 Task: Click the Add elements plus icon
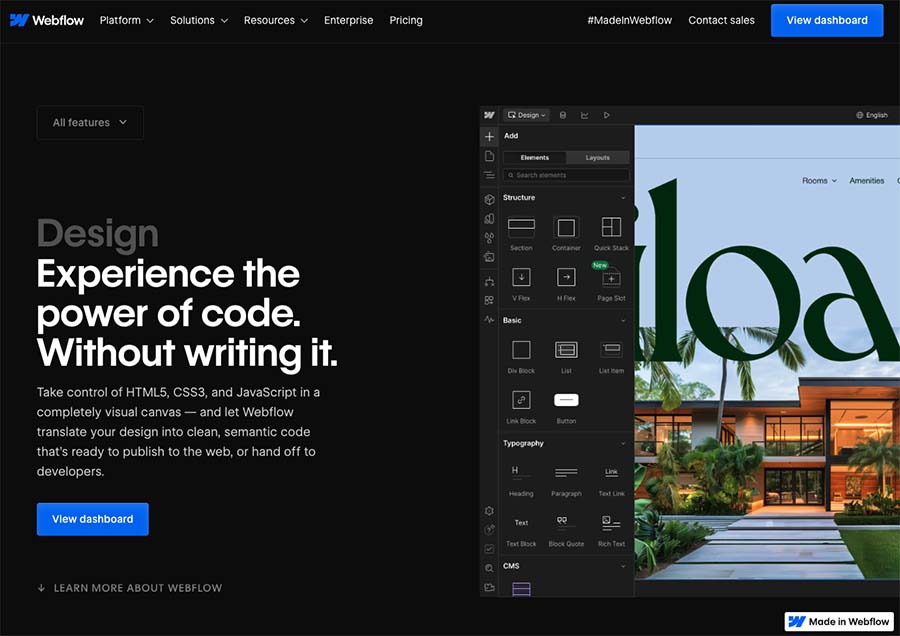click(x=489, y=136)
